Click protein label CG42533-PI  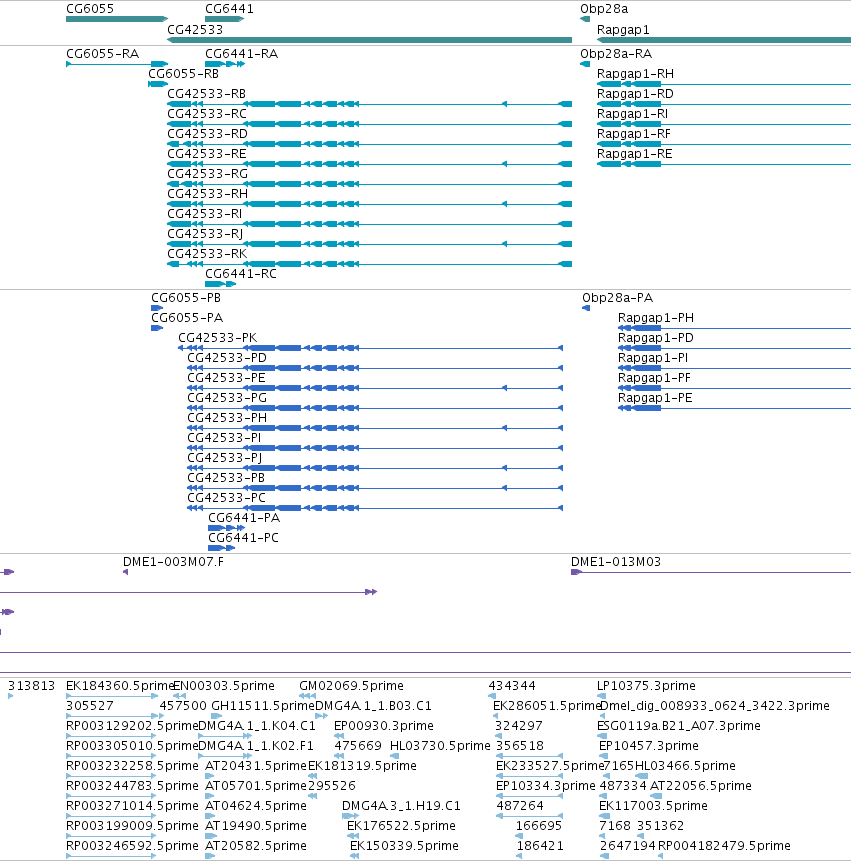[224, 438]
